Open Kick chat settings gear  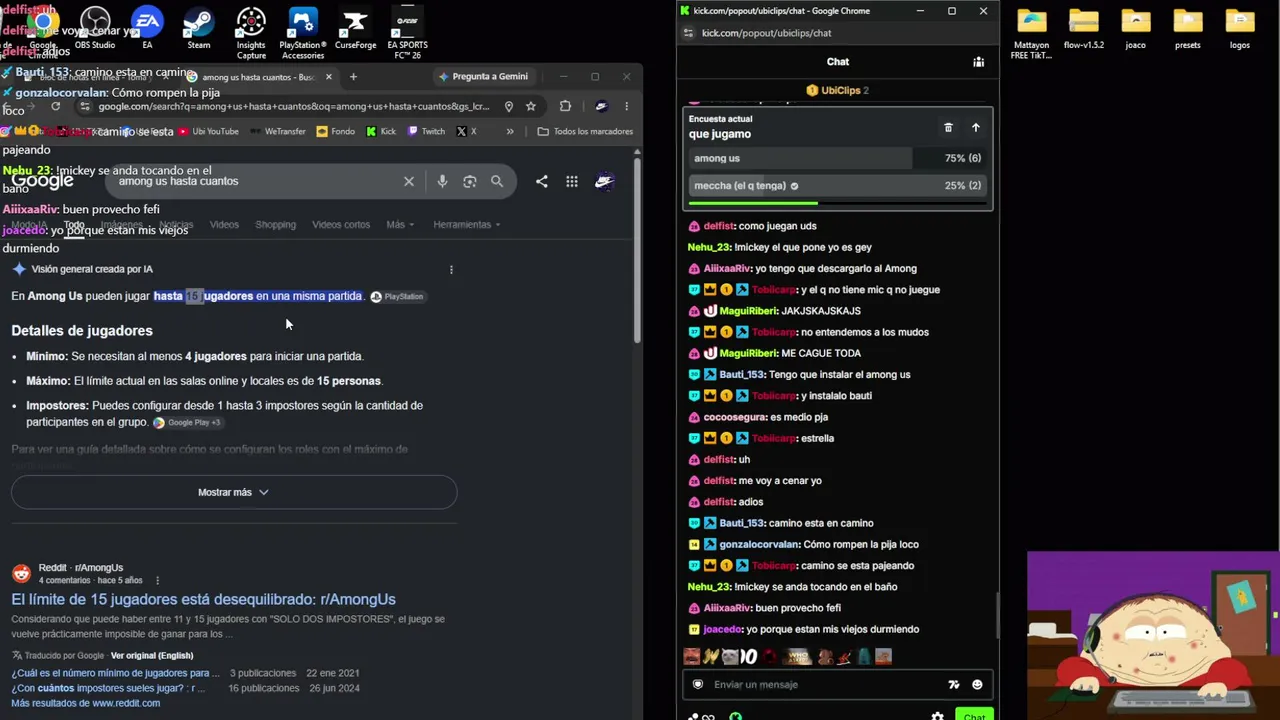937,716
